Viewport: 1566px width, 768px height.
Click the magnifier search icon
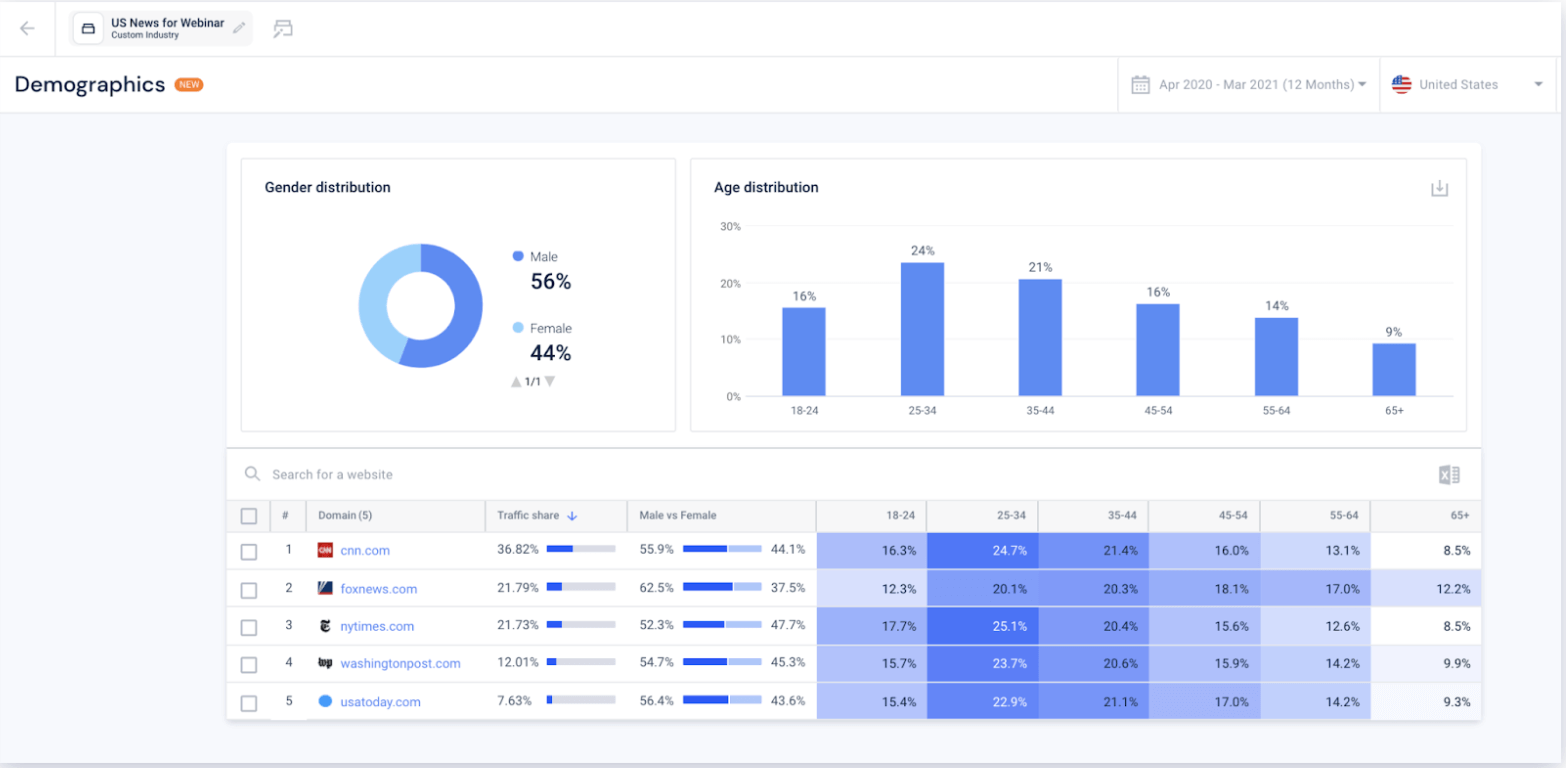pyautogui.click(x=253, y=475)
